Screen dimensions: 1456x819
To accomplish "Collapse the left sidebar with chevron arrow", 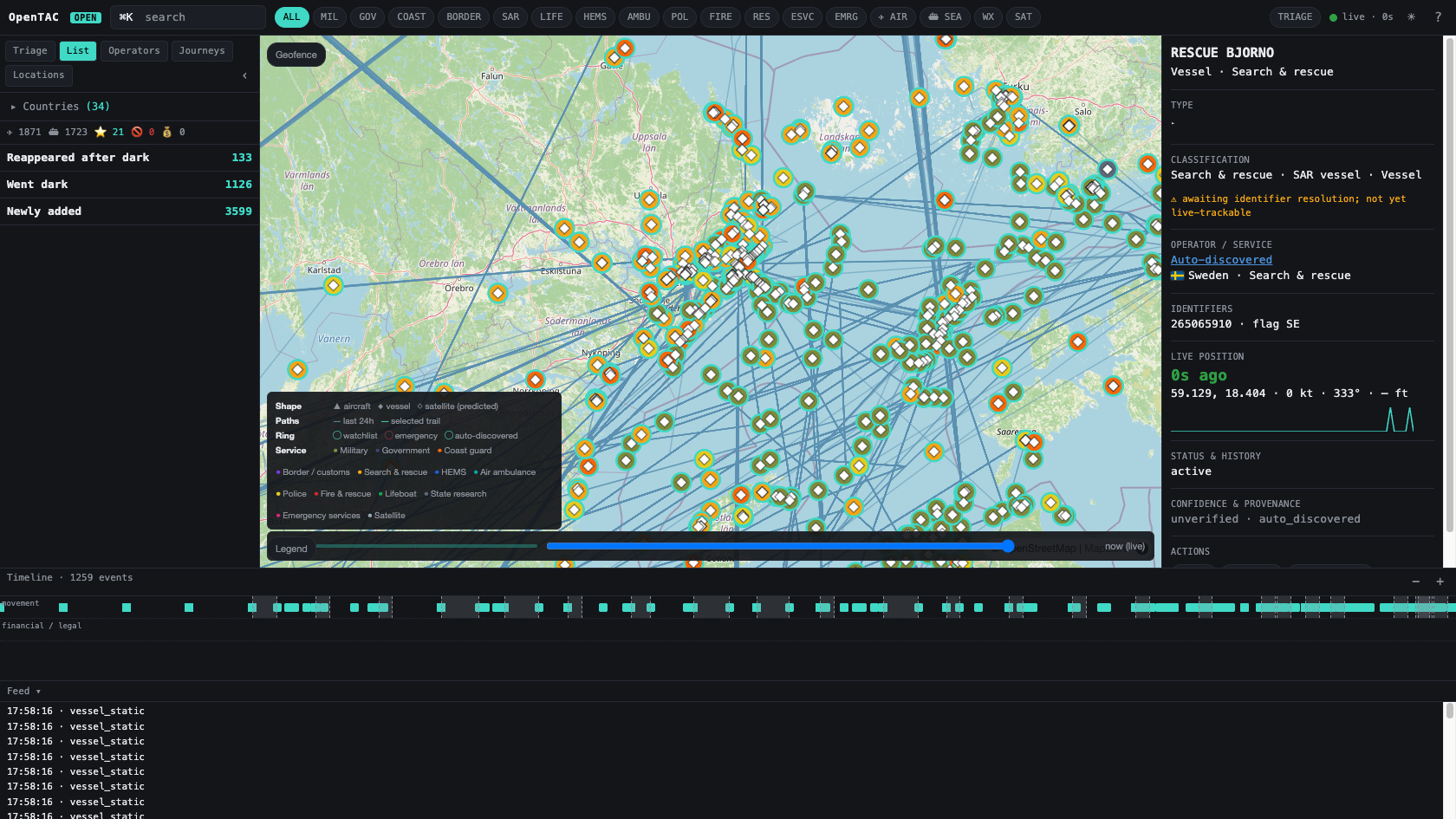I will coord(245,75).
